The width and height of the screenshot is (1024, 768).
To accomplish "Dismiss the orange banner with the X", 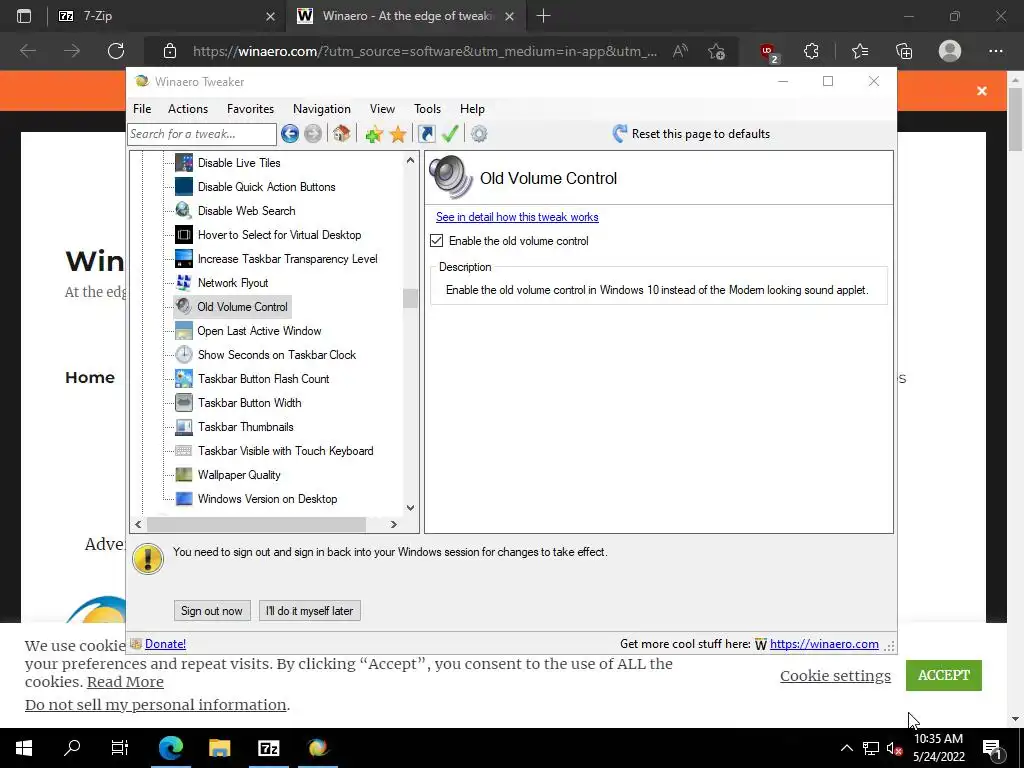I will point(982,91).
